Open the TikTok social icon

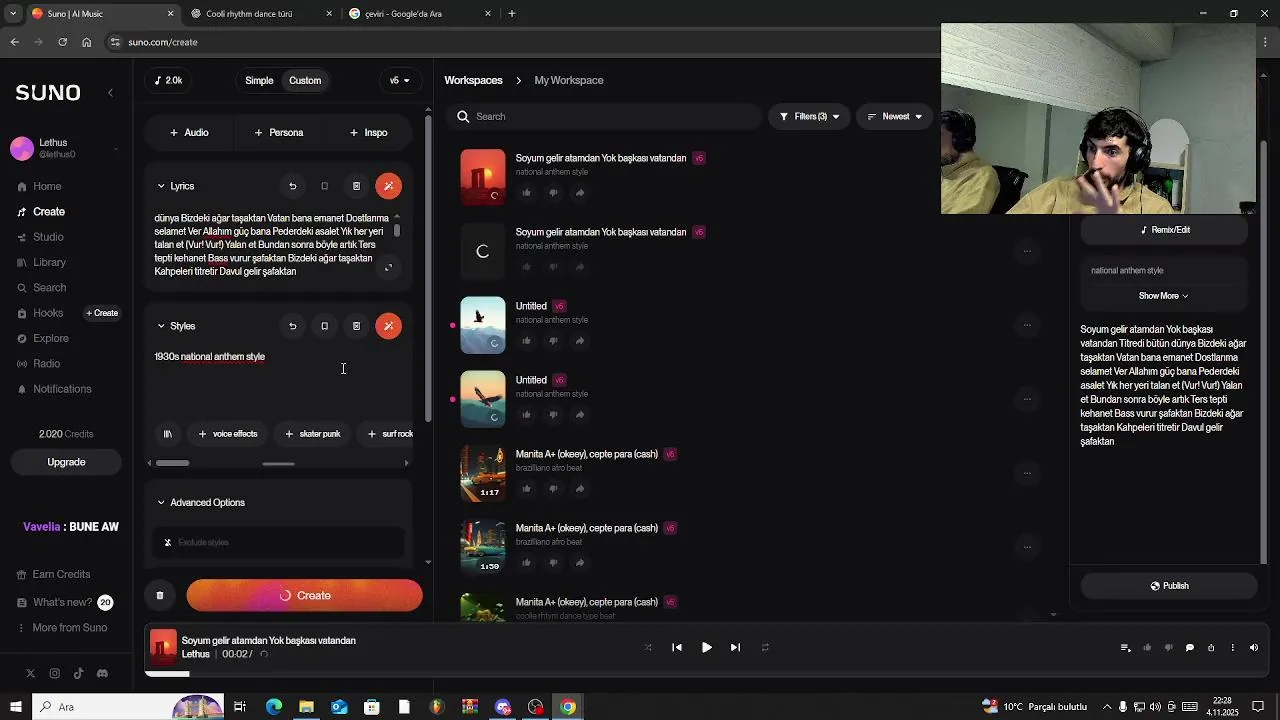click(78, 674)
